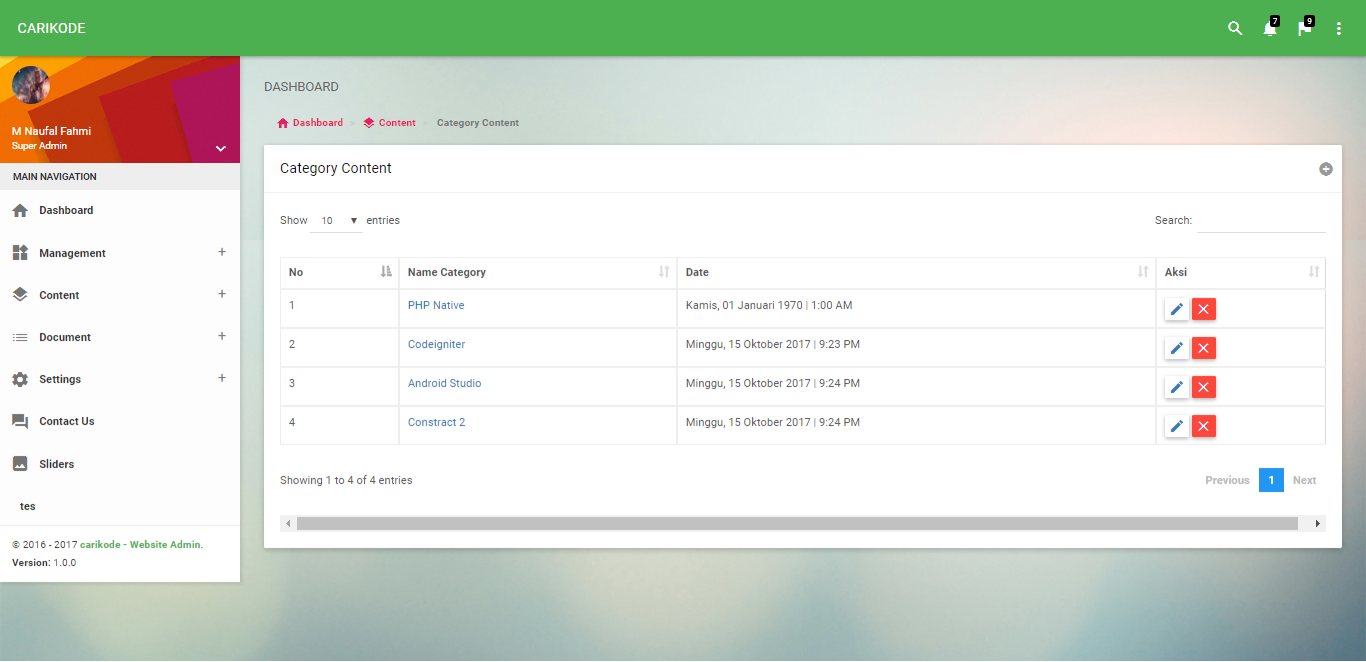Screen dimensions: 1366x662
Task: Click the three-dot menu in the top bar
Action: pos(1338,28)
